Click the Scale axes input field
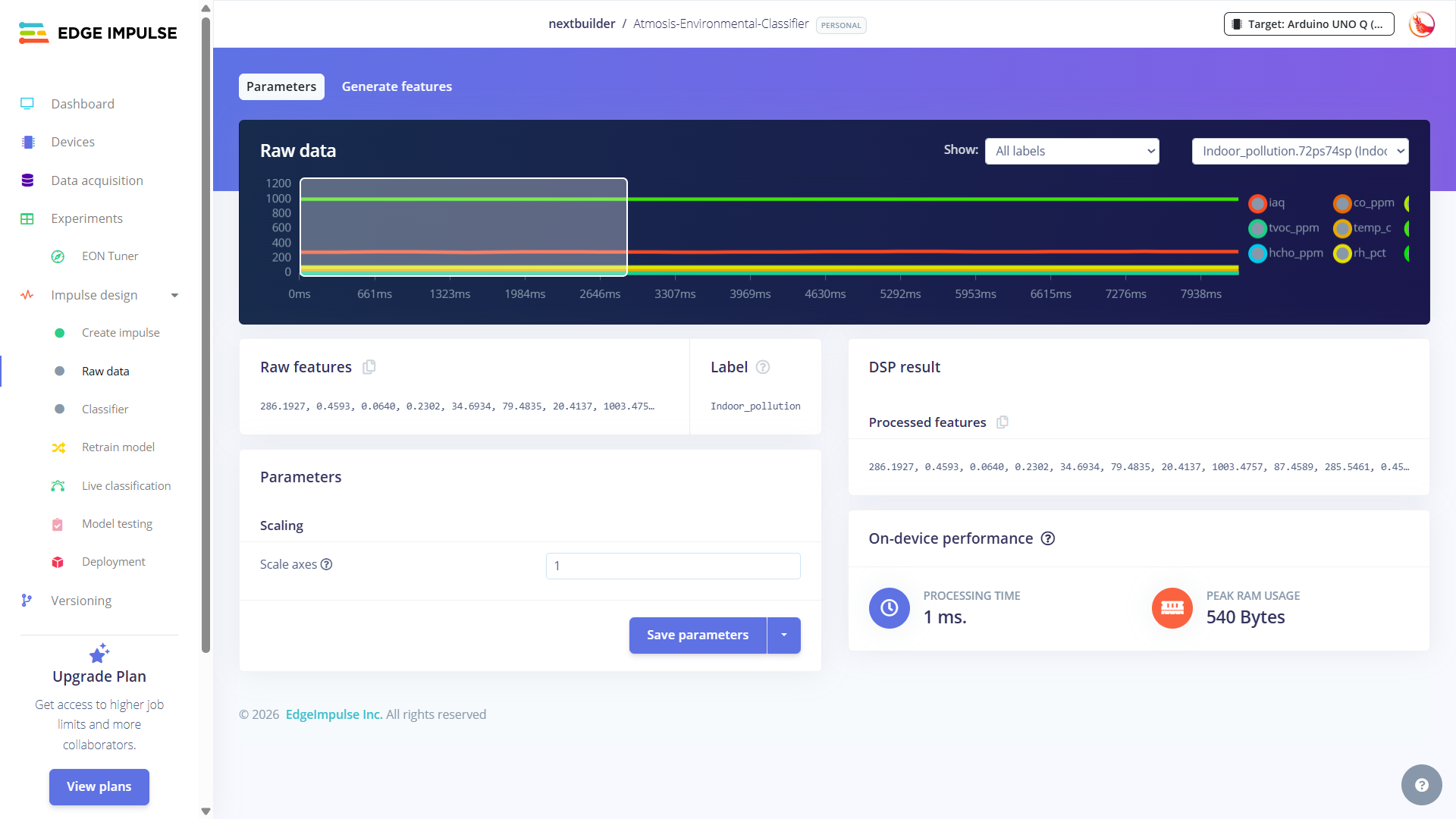 [x=673, y=566]
